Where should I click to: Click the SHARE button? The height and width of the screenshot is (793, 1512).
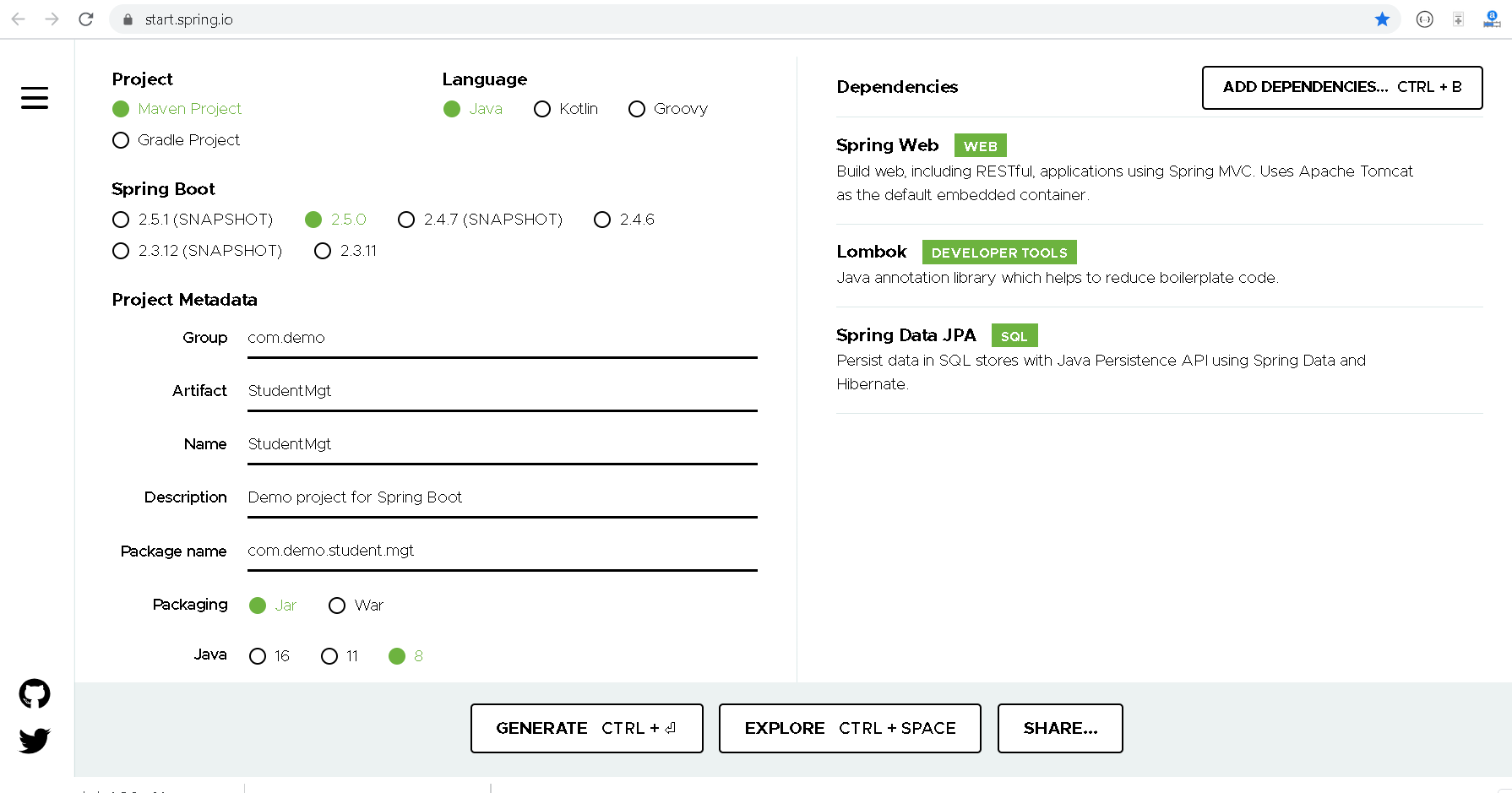[1059, 728]
